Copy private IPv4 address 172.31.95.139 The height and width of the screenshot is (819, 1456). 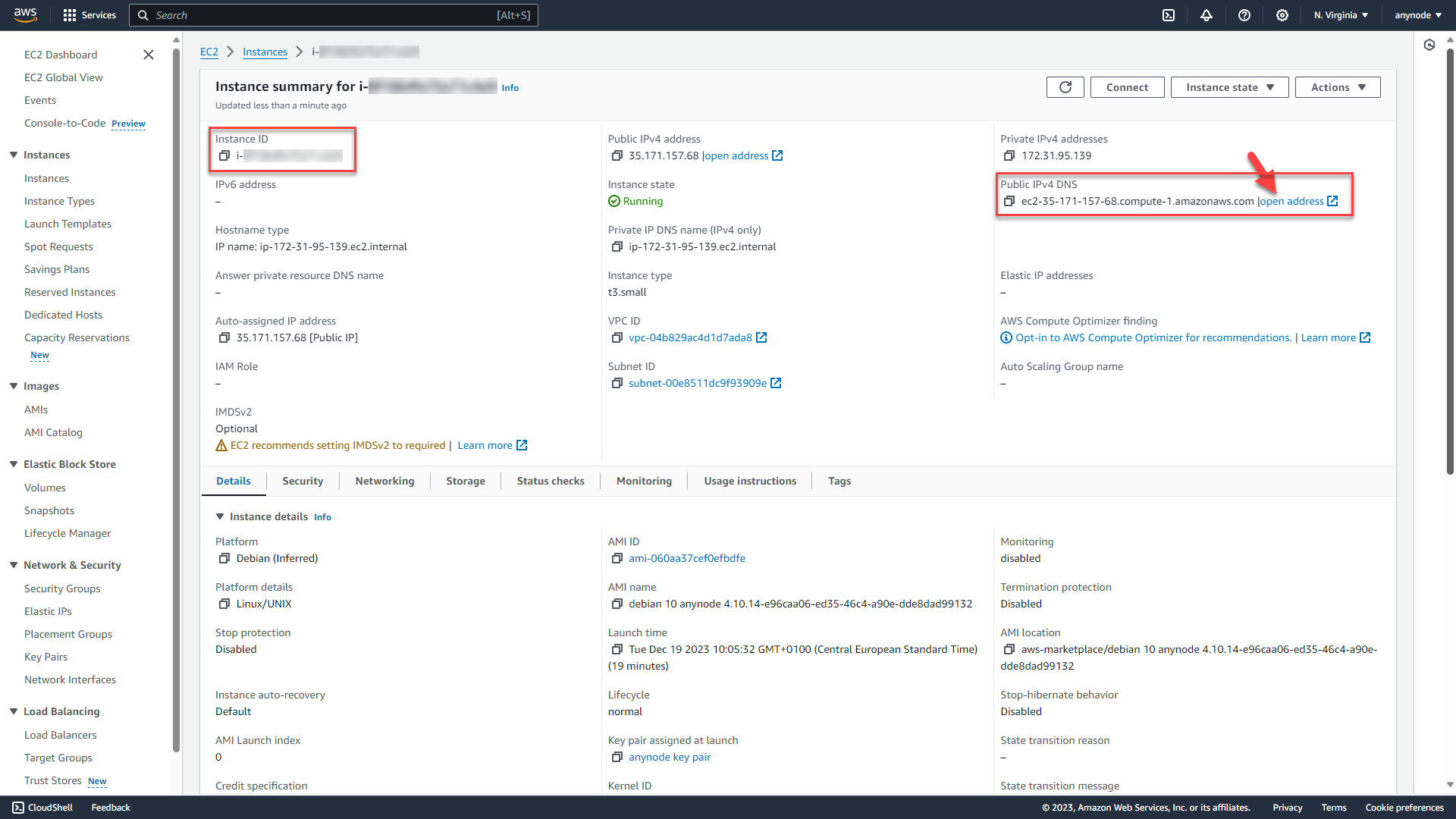tap(1009, 155)
